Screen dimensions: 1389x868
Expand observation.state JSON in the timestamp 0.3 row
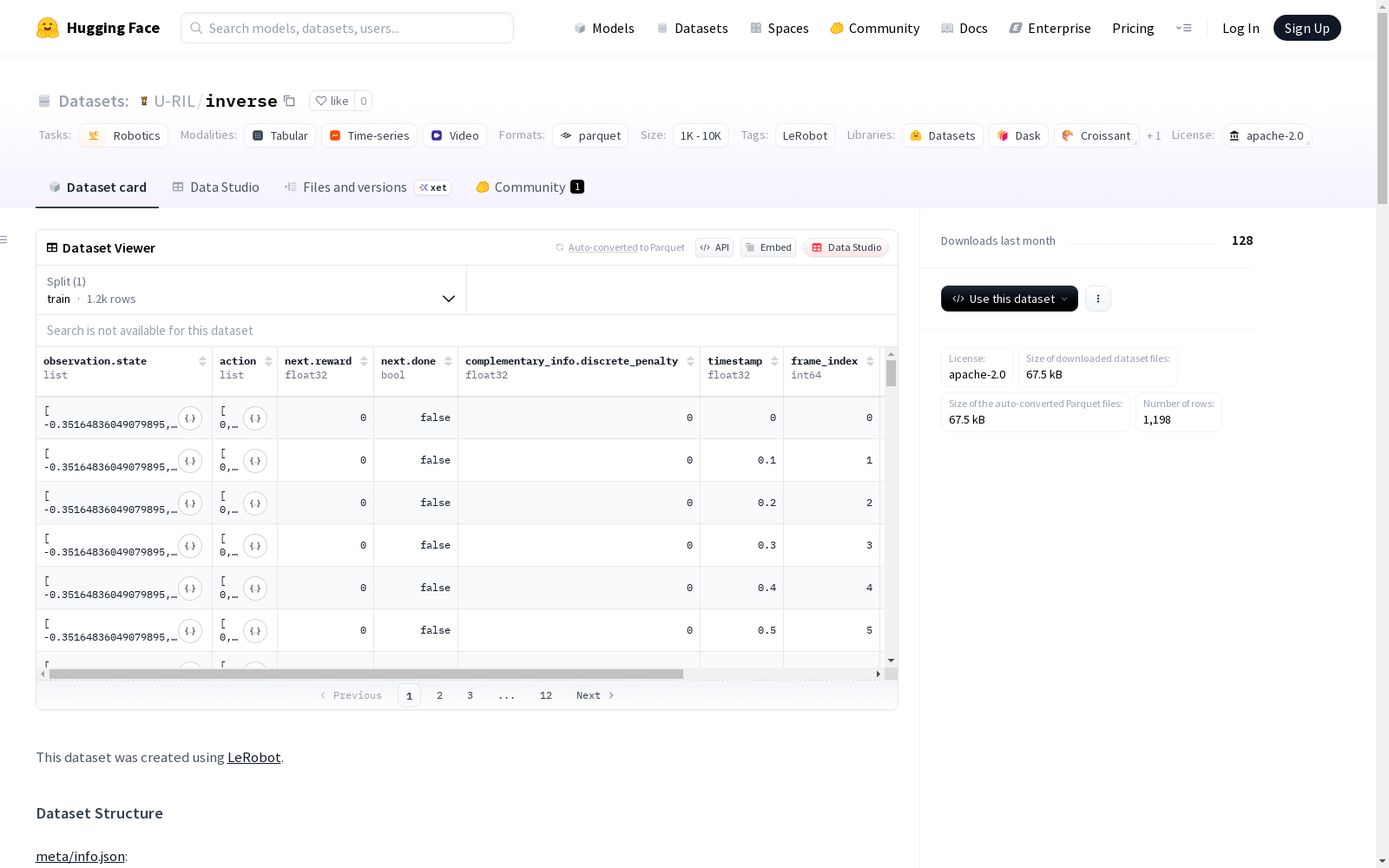(190, 546)
